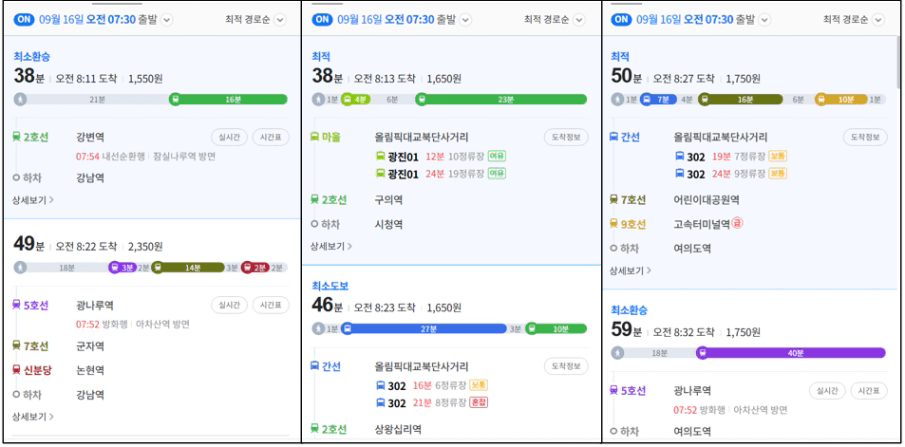Click the blue 간선 bus icon in the 46-minute route
Screen dimensions: 905x447
click(317, 366)
